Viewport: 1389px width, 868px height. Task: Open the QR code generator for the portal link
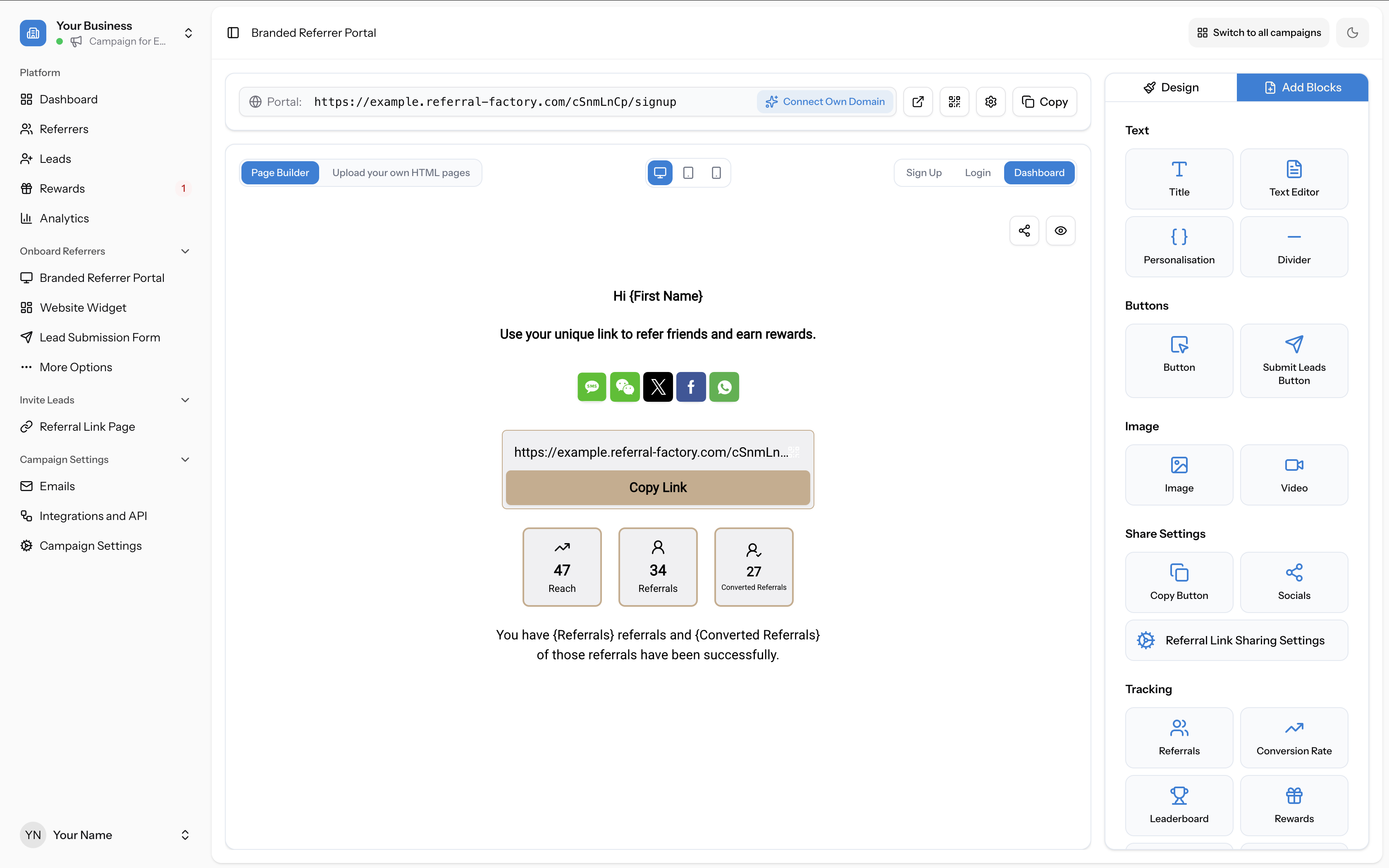[955, 102]
